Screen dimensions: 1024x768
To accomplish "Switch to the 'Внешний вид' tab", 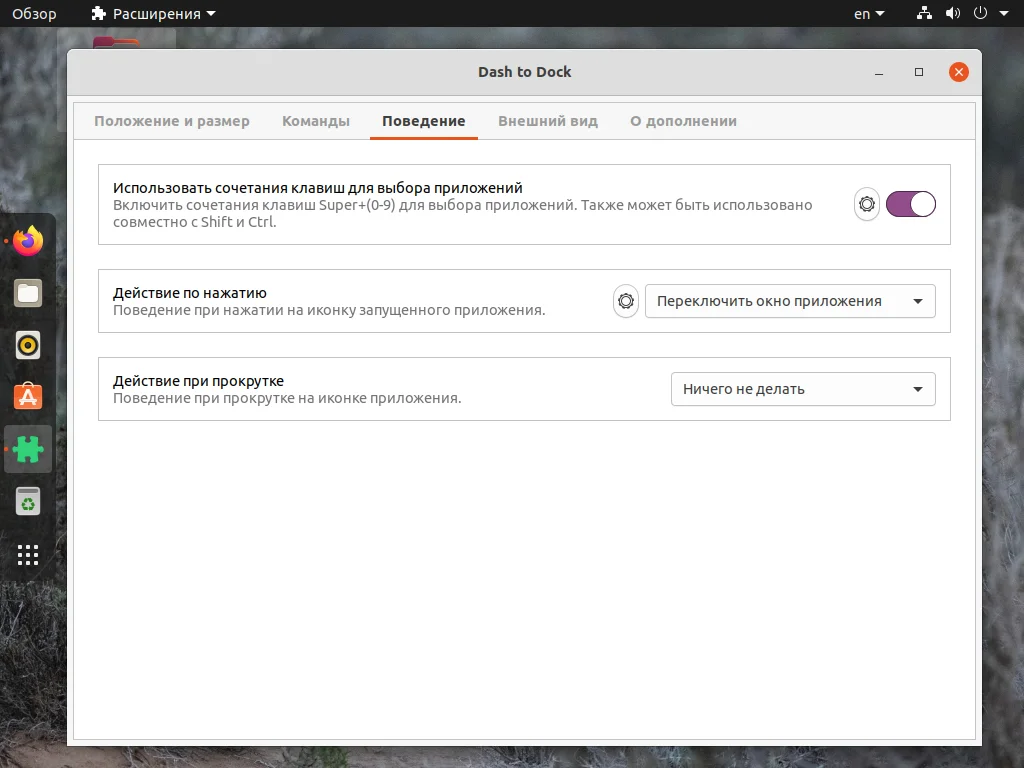I will pyautogui.click(x=548, y=120).
